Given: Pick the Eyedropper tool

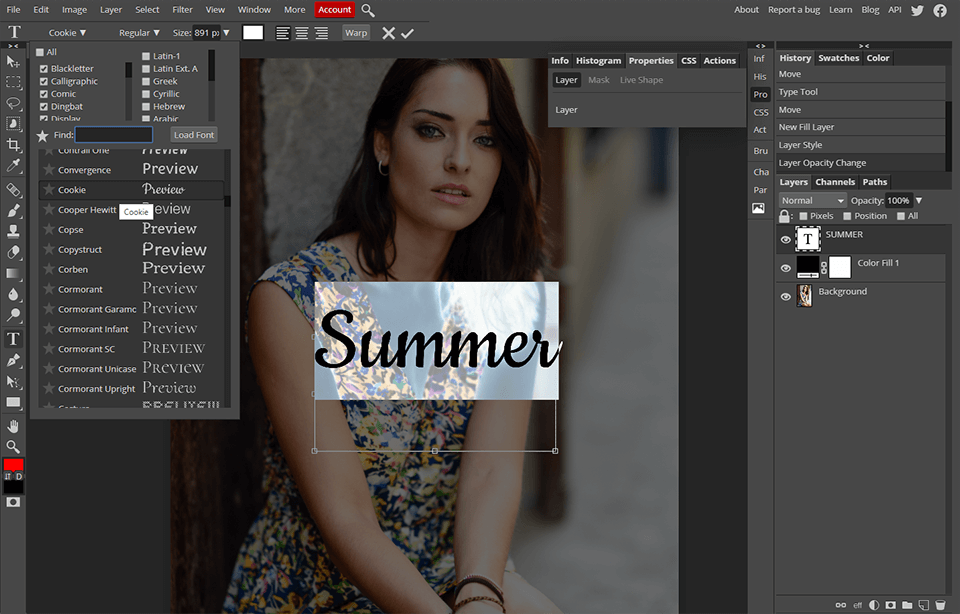Looking at the screenshot, I should point(14,166).
